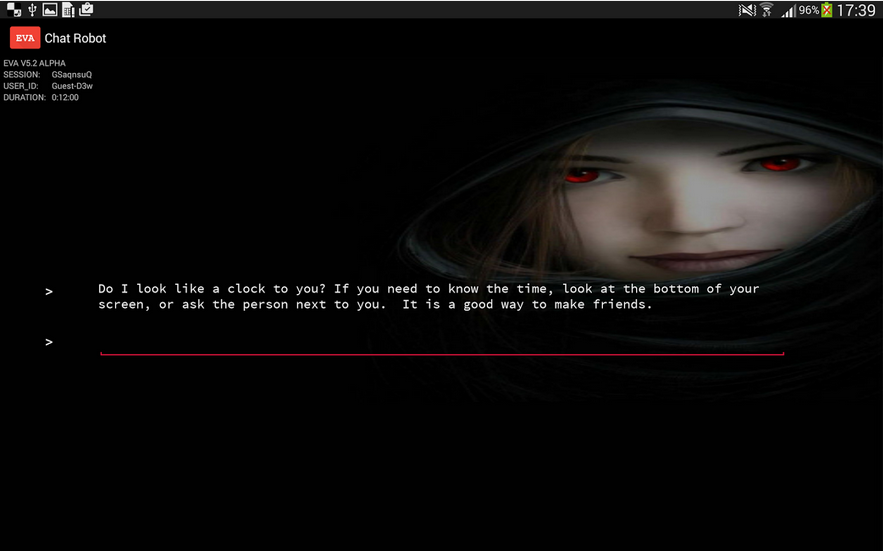Tap the green battery icon with red X

click(x=827, y=10)
